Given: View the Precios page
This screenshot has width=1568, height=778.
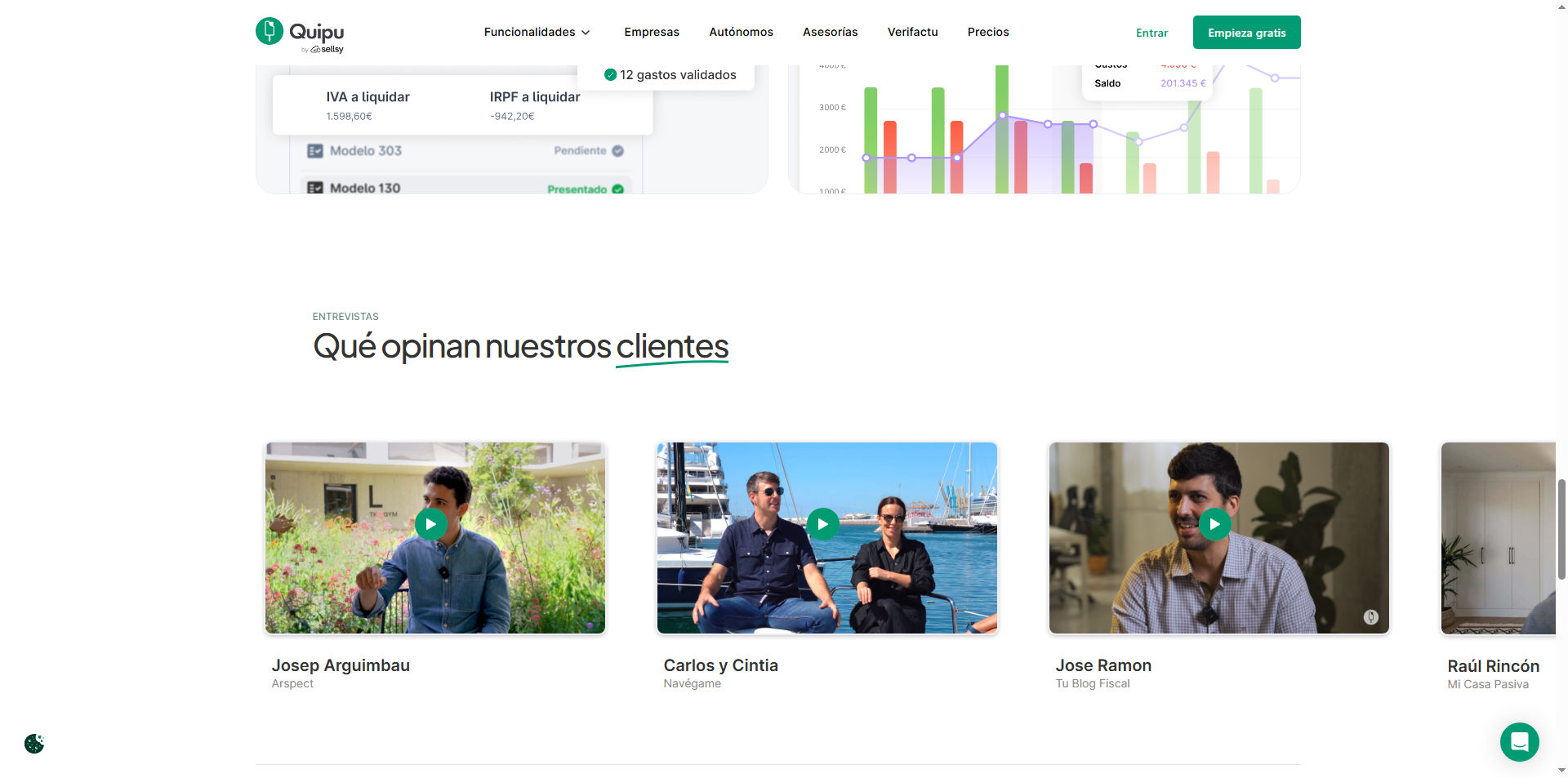Looking at the screenshot, I should pyautogui.click(x=988, y=32).
